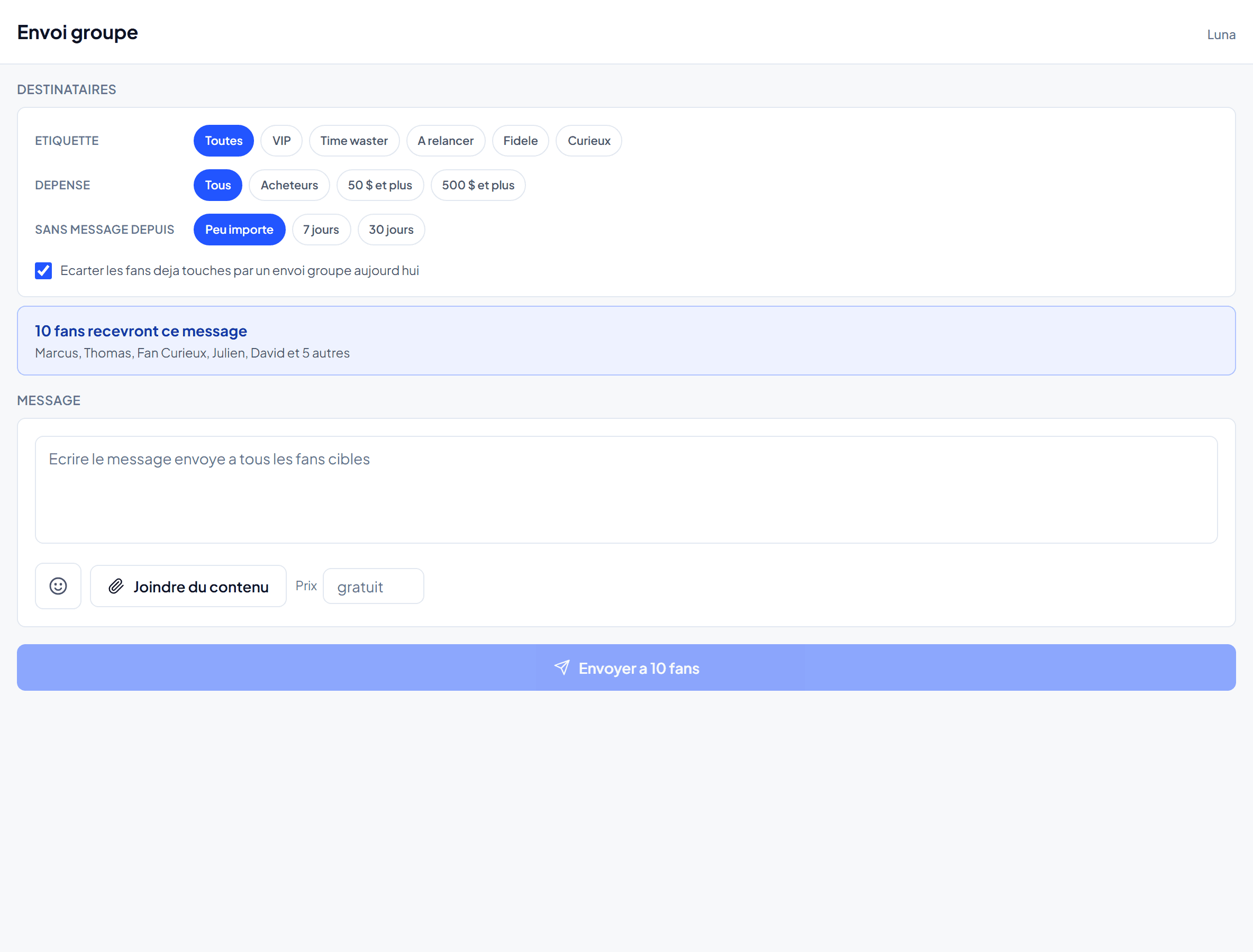The image size is (1253, 952).
Task: Click the DEPENSE row label
Action: (x=62, y=185)
